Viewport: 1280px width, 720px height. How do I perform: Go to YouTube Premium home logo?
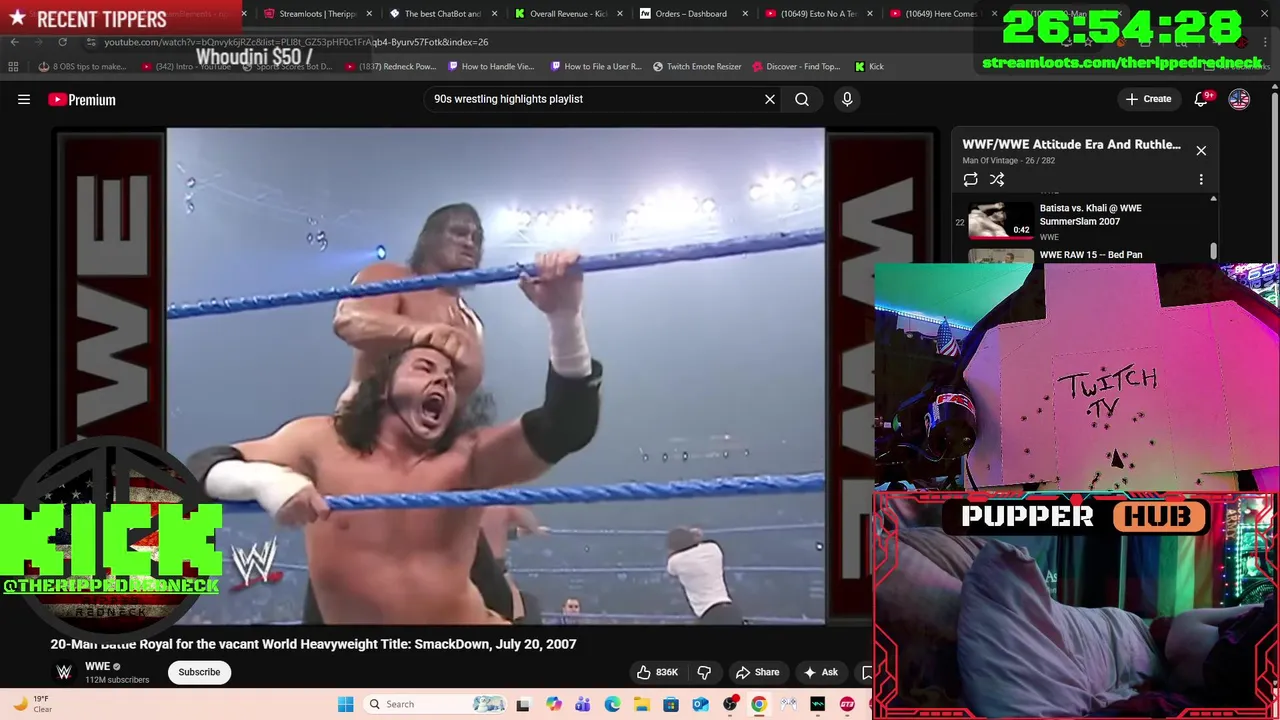pos(82,99)
